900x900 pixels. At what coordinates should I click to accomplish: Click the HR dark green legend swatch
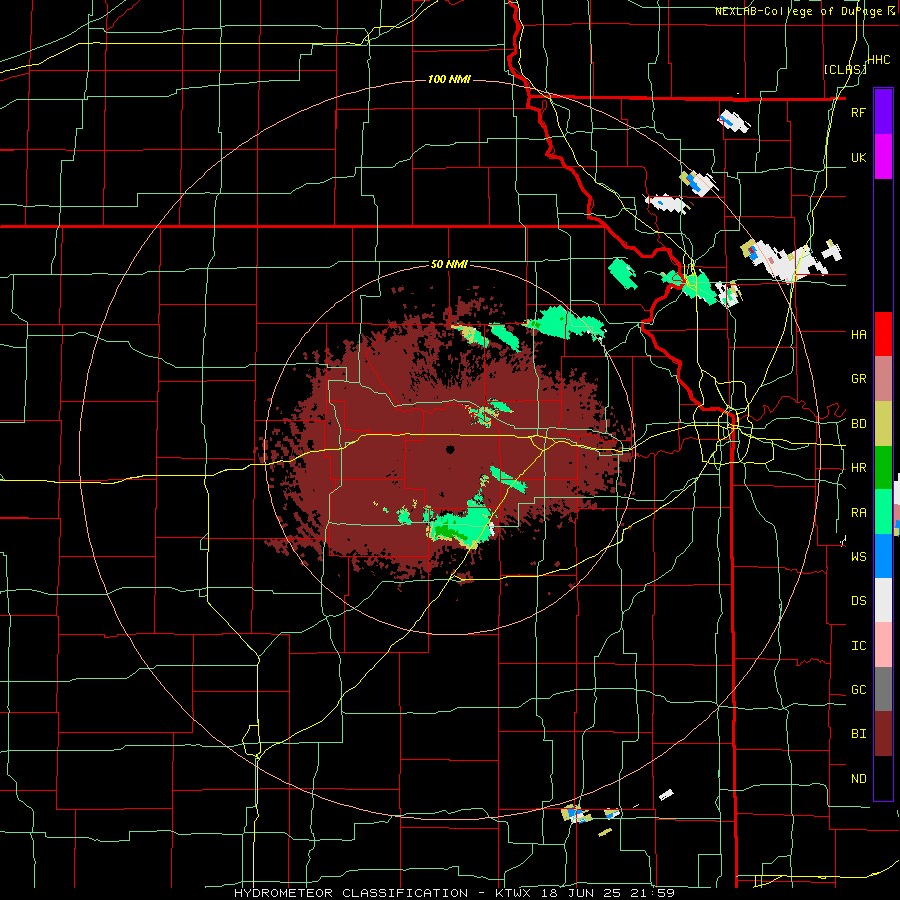click(x=883, y=468)
